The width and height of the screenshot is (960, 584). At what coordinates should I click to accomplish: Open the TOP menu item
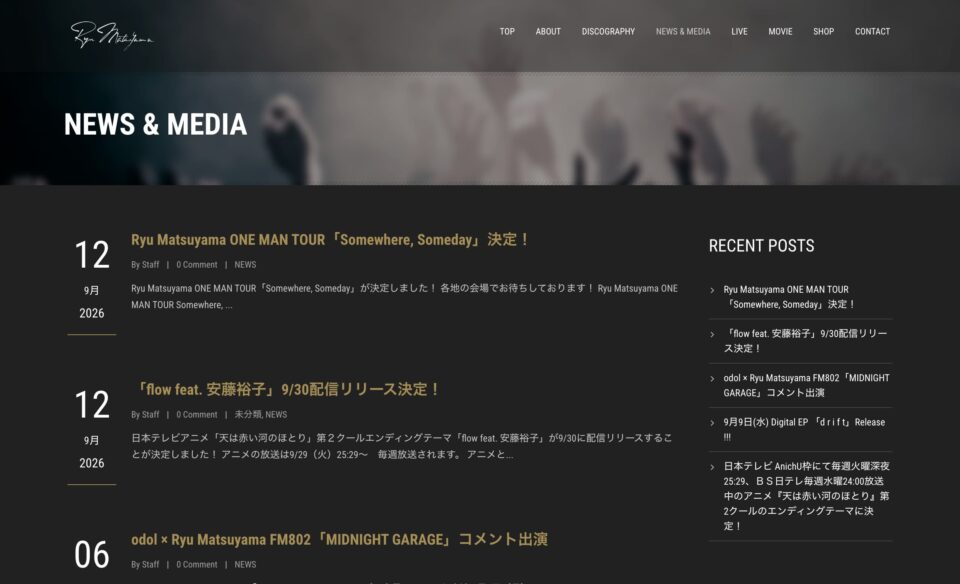[x=507, y=31]
